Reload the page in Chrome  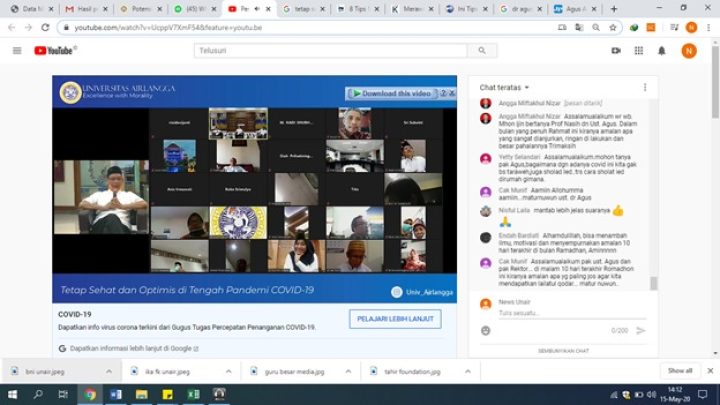pyautogui.click(x=45, y=28)
